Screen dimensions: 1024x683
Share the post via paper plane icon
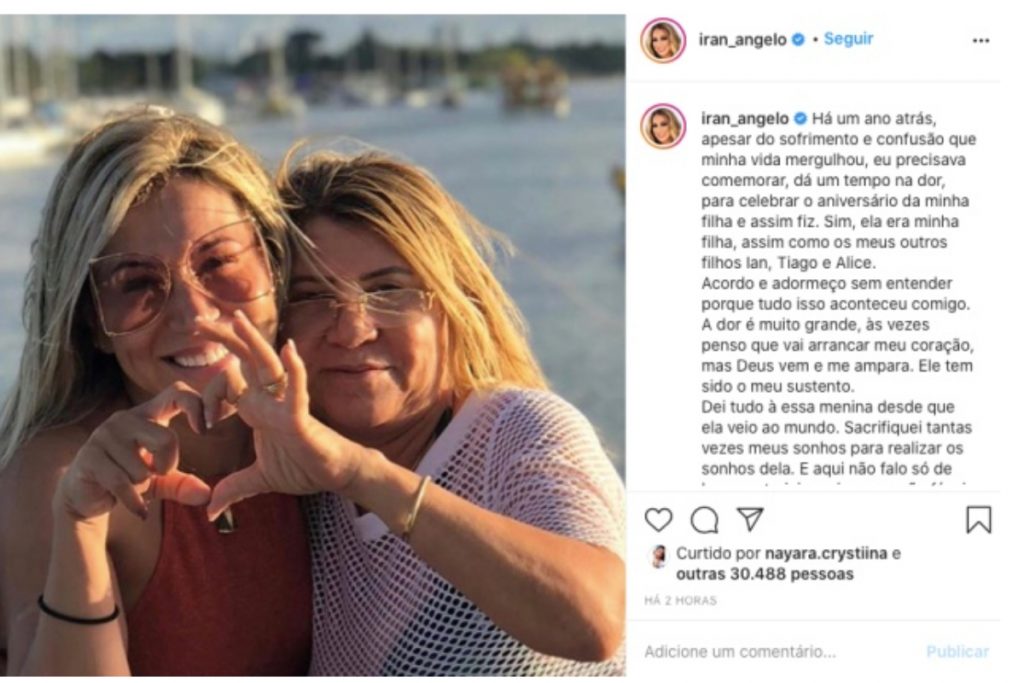click(750, 519)
